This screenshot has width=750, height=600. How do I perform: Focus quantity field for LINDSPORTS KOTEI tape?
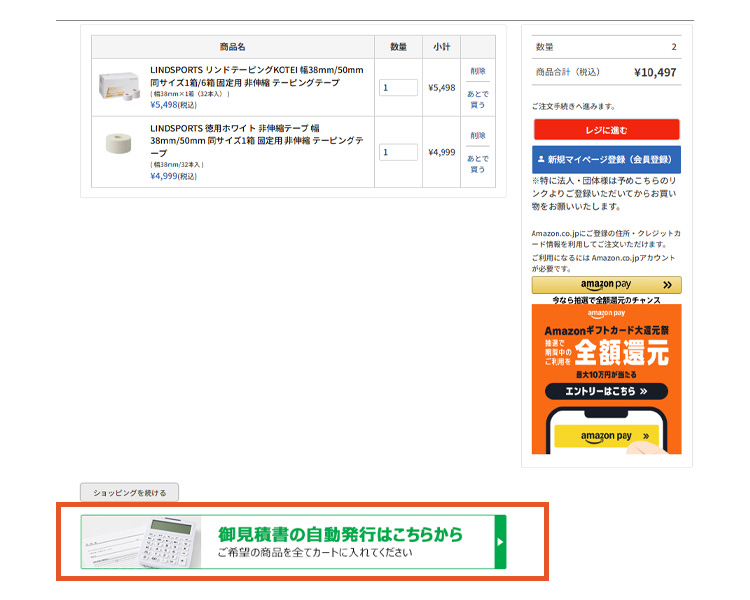point(398,88)
